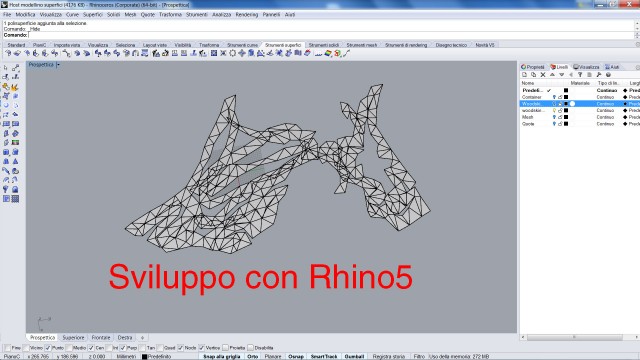Image resolution: width=640 pixels, height=360 pixels.
Task: Delete selected layer with X icon
Action: pos(543,75)
